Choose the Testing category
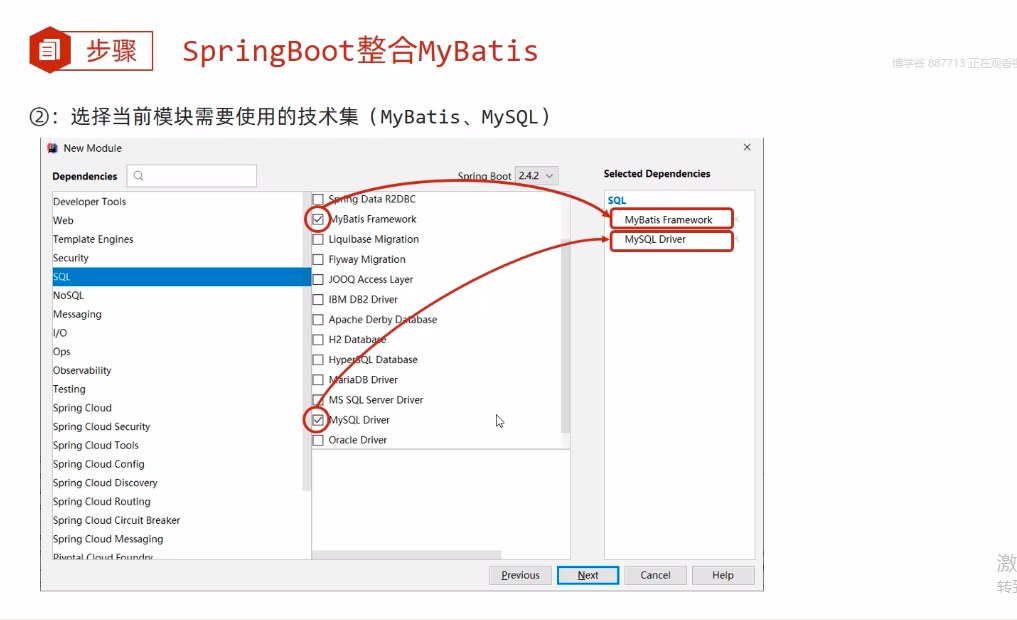This screenshot has width=1017, height=620. tap(177, 390)
